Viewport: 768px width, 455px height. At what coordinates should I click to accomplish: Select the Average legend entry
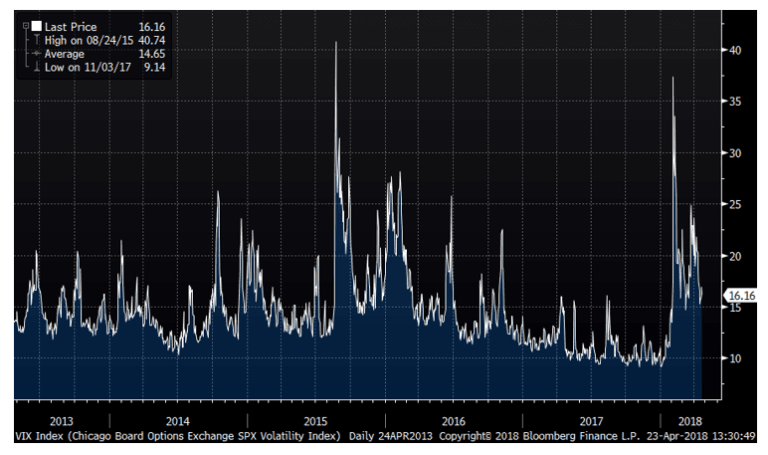tap(64, 53)
